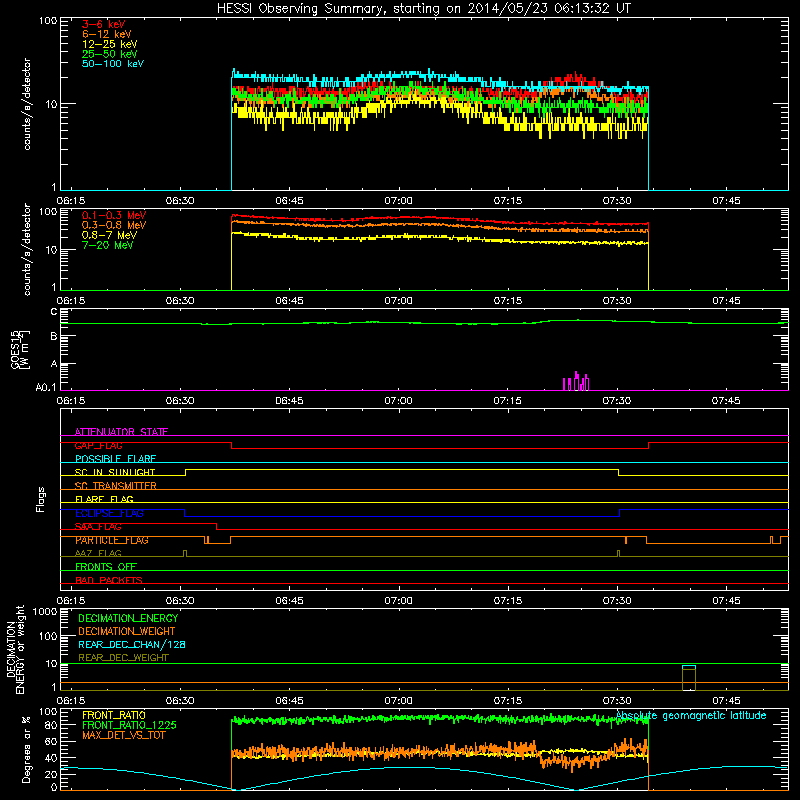Click the DECIMATION_ENERGY legend label
Image resolution: width=800 pixels, height=800 pixels.
128,618
